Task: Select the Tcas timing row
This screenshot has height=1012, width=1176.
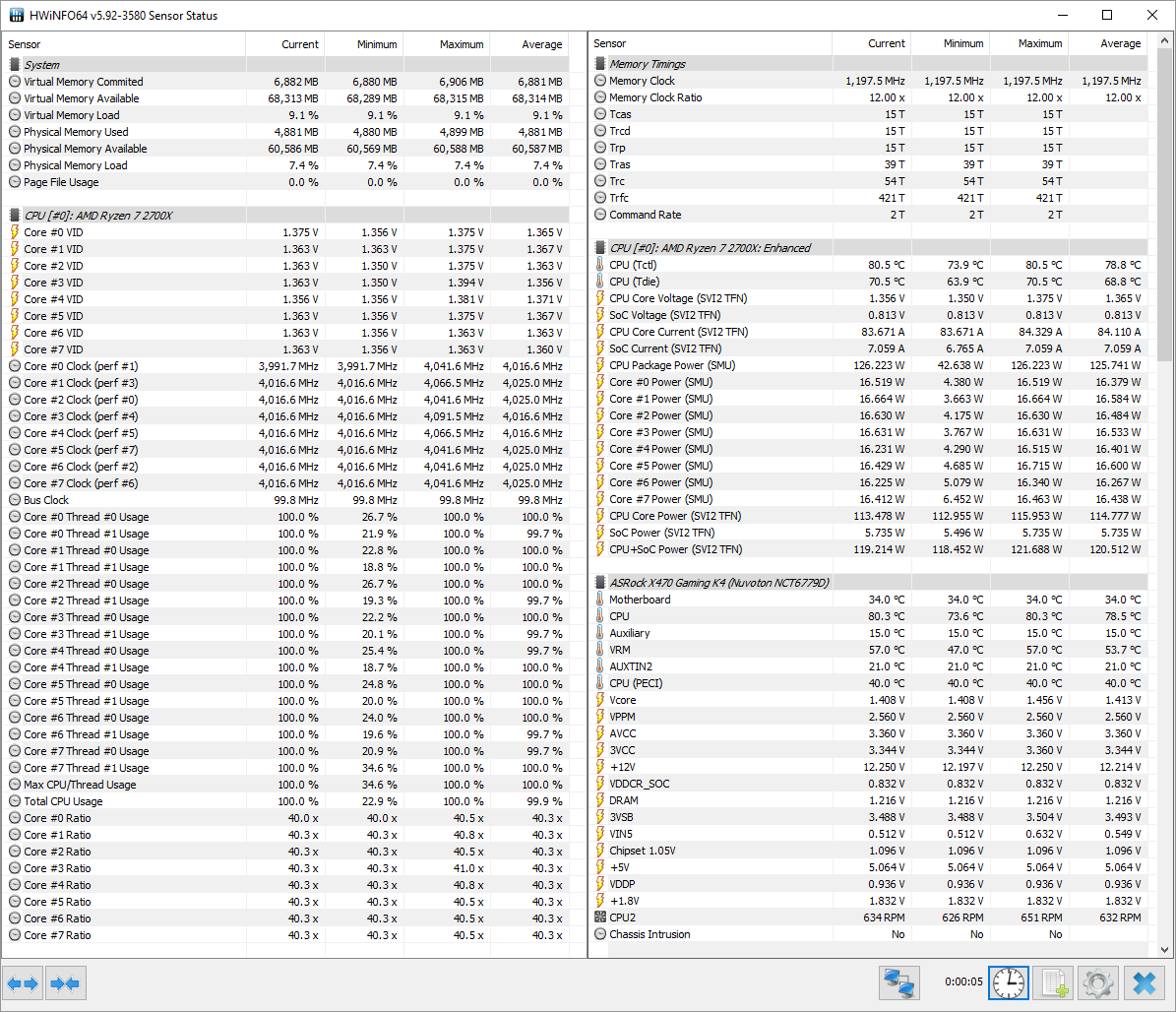Action: click(870, 114)
